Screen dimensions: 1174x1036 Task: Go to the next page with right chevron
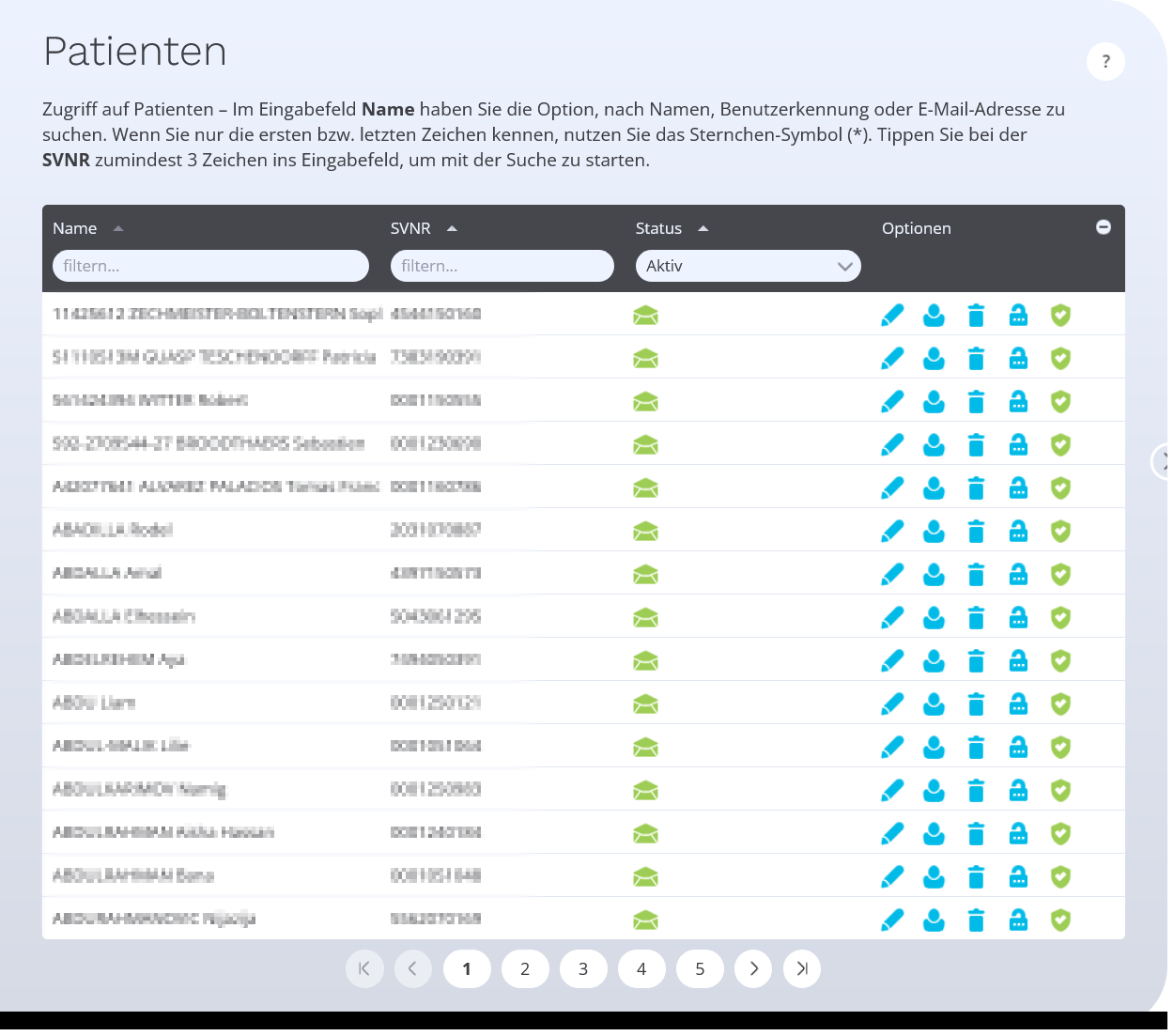click(753, 969)
